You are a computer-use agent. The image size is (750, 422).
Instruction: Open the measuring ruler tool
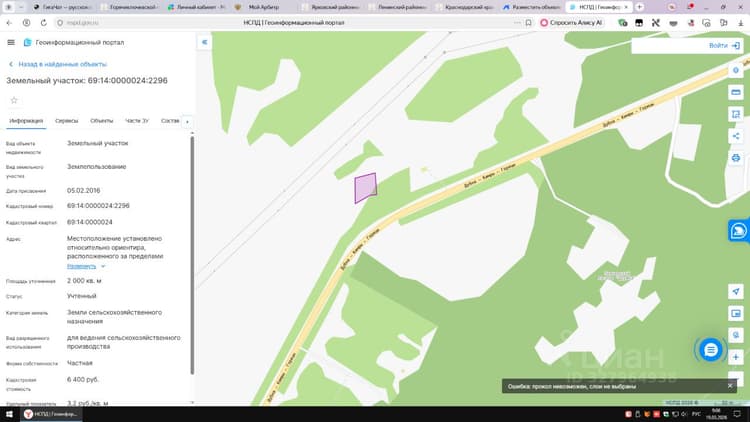[736, 92]
